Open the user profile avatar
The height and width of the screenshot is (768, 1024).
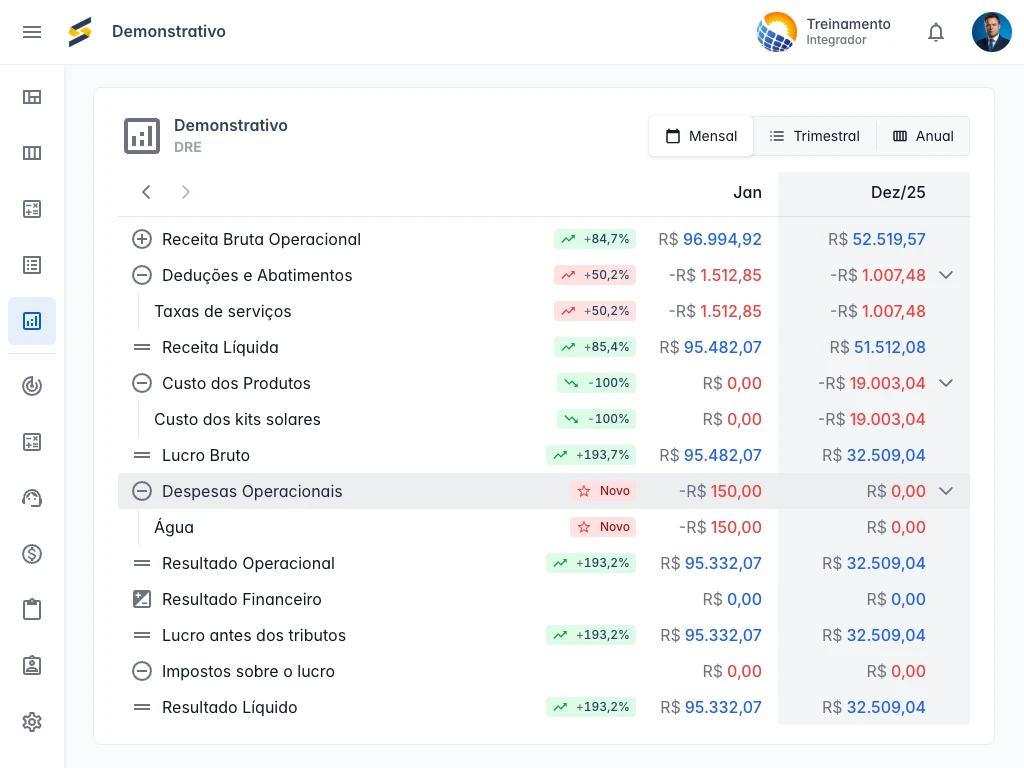click(x=991, y=31)
